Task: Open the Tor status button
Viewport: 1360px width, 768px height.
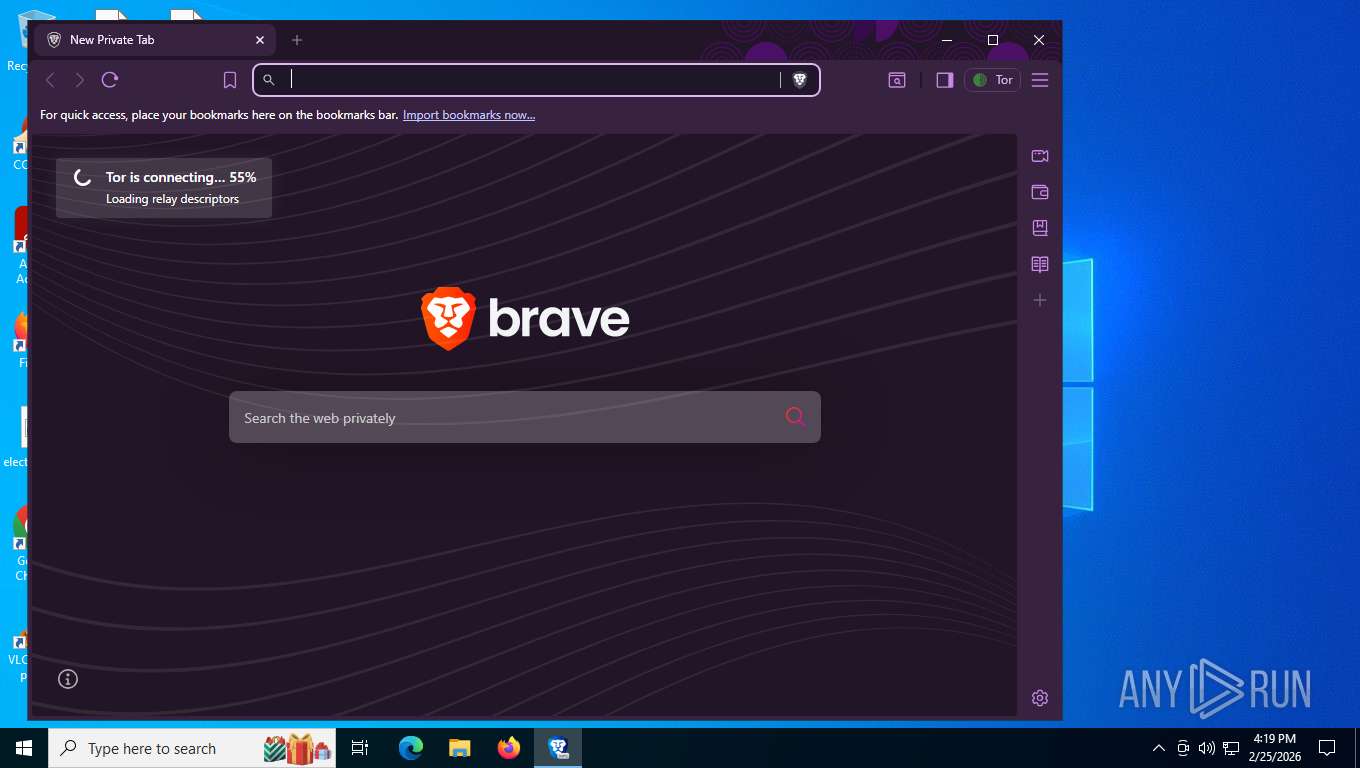Action: [993, 80]
